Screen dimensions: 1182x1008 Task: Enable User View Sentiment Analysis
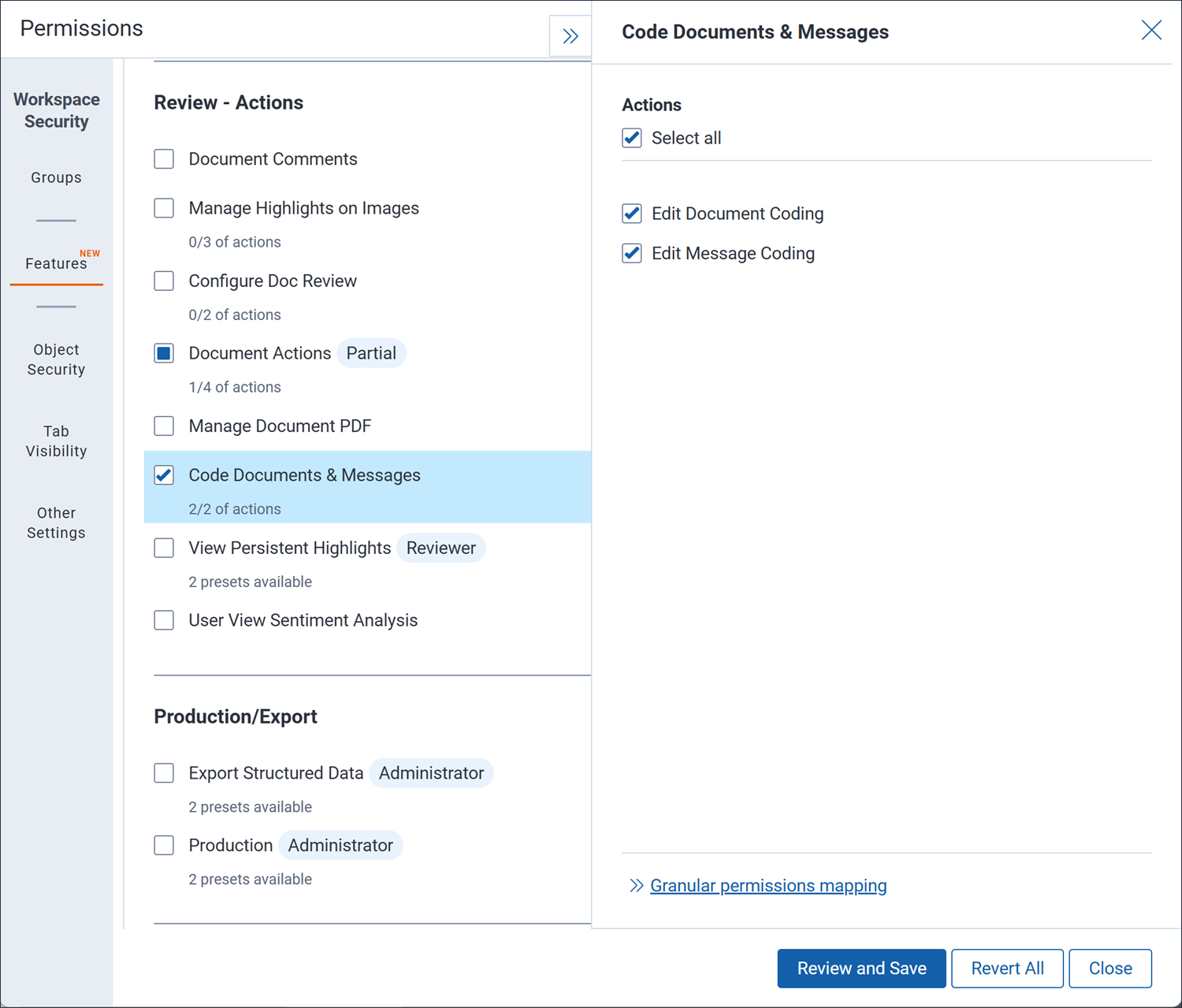click(164, 620)
